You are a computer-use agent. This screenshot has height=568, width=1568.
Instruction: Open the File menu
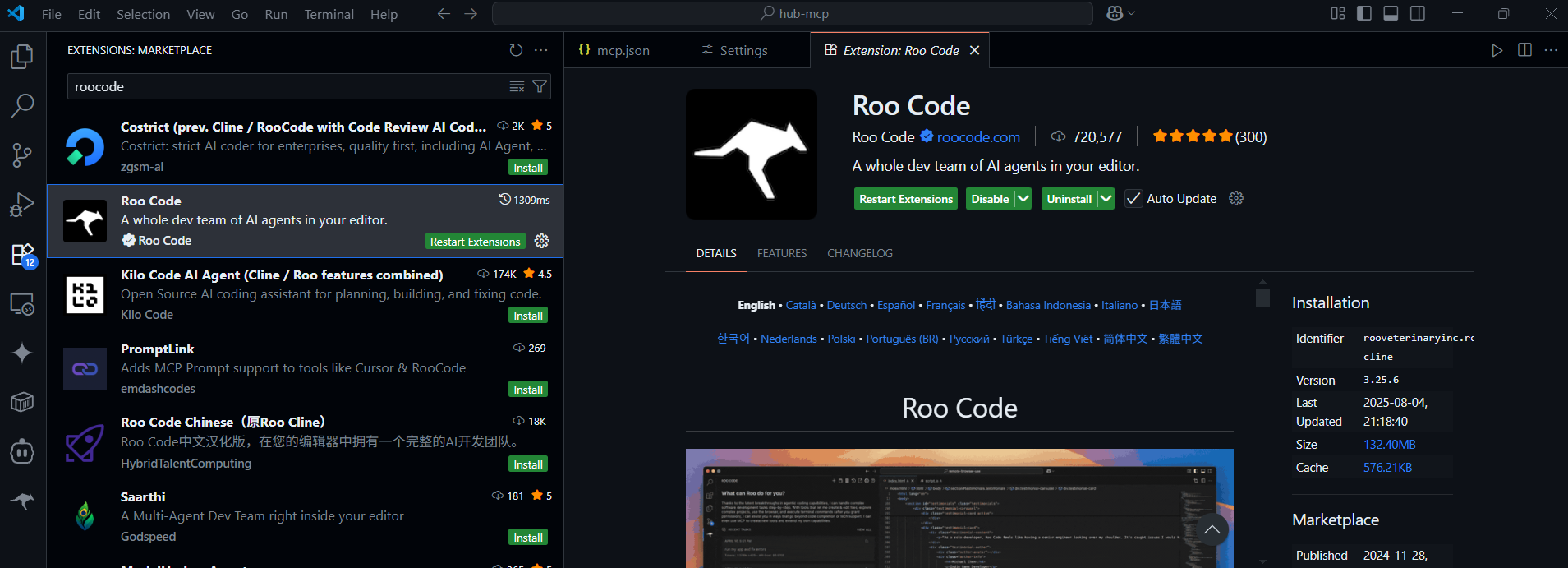coord(52,14)
